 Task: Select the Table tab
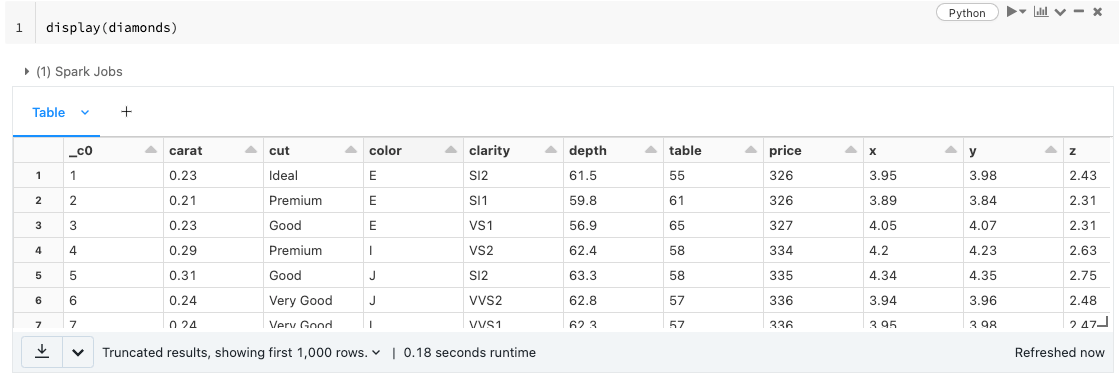49,112
